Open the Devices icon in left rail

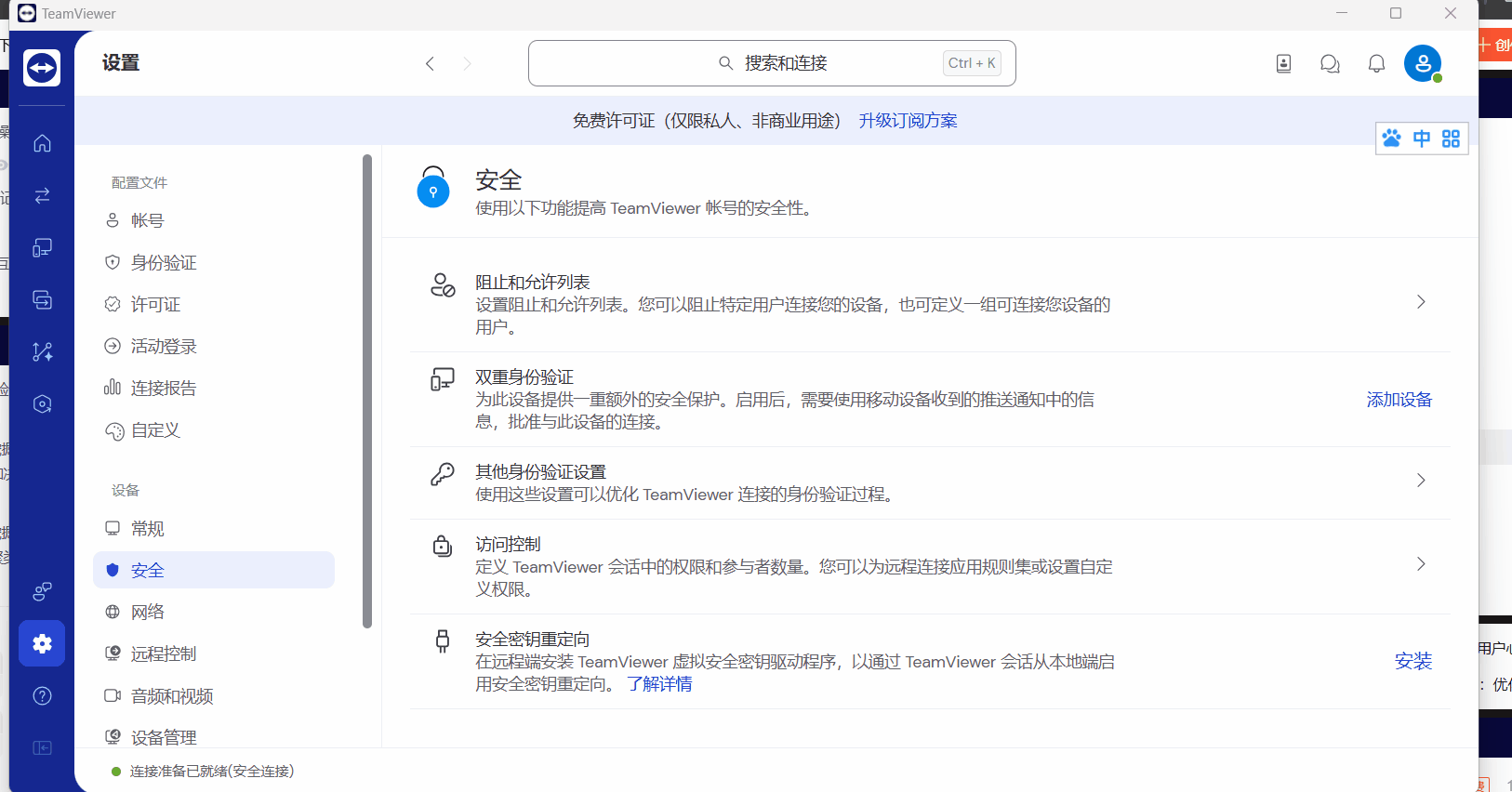click(x=42, y=247)
